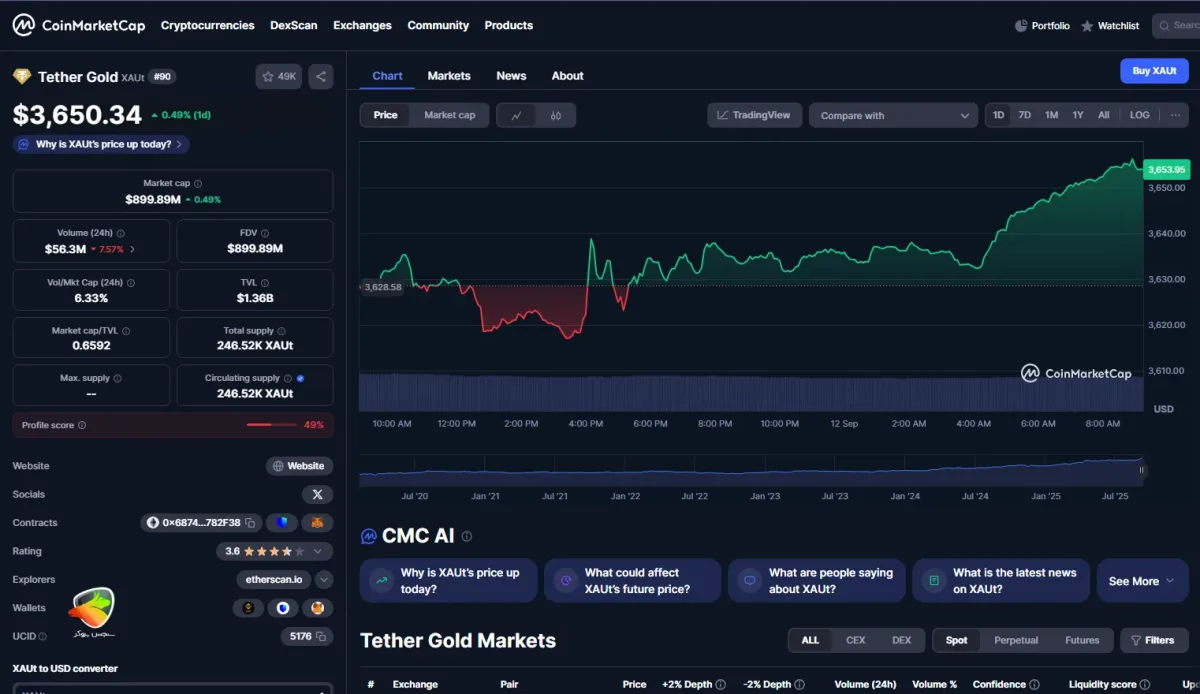Open Exchanges from top navigation
The width and height of the screenshot is (1200, 694).
click(362, 25)
